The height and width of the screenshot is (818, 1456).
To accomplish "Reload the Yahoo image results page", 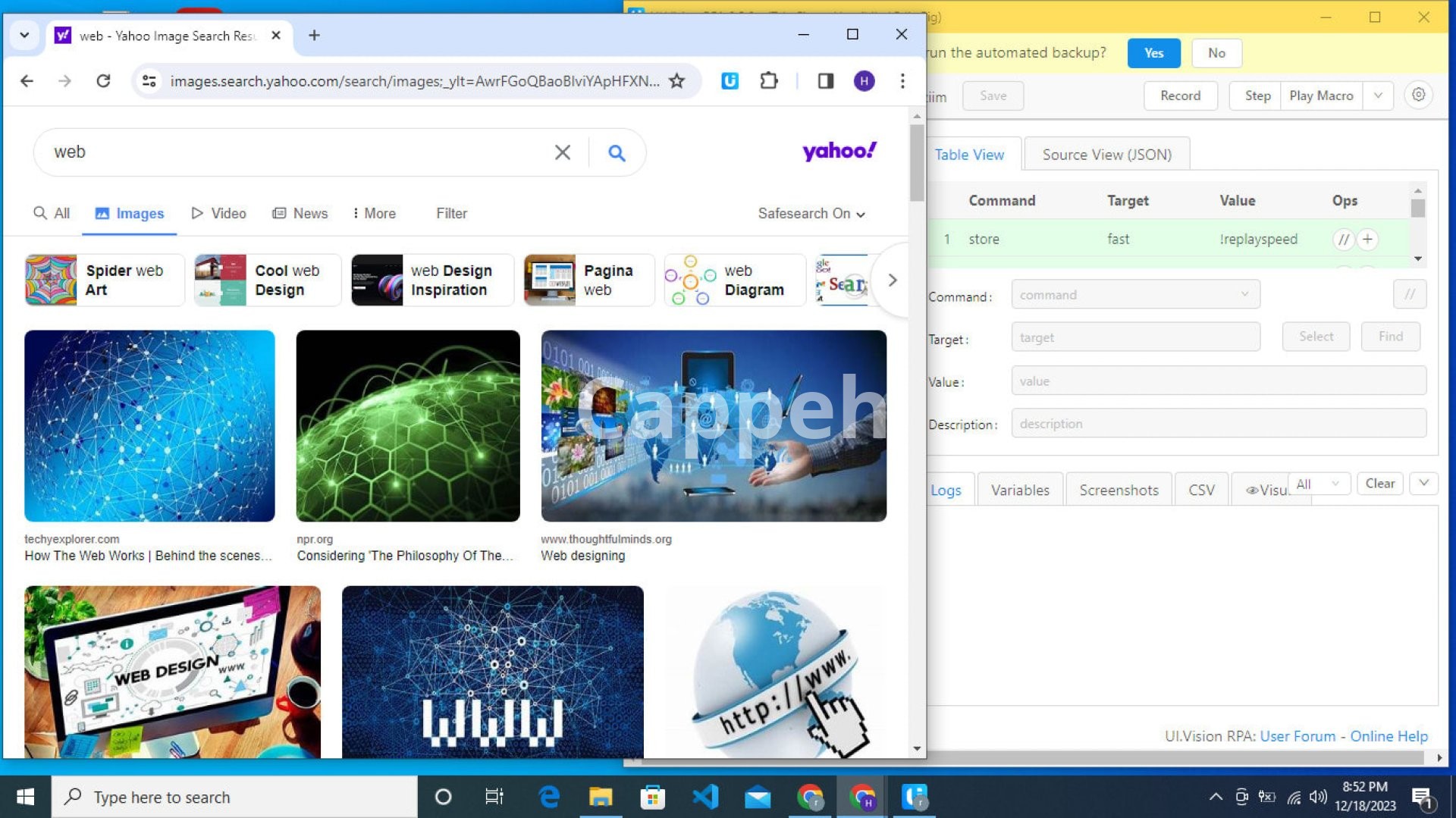I will pos(103,81).
